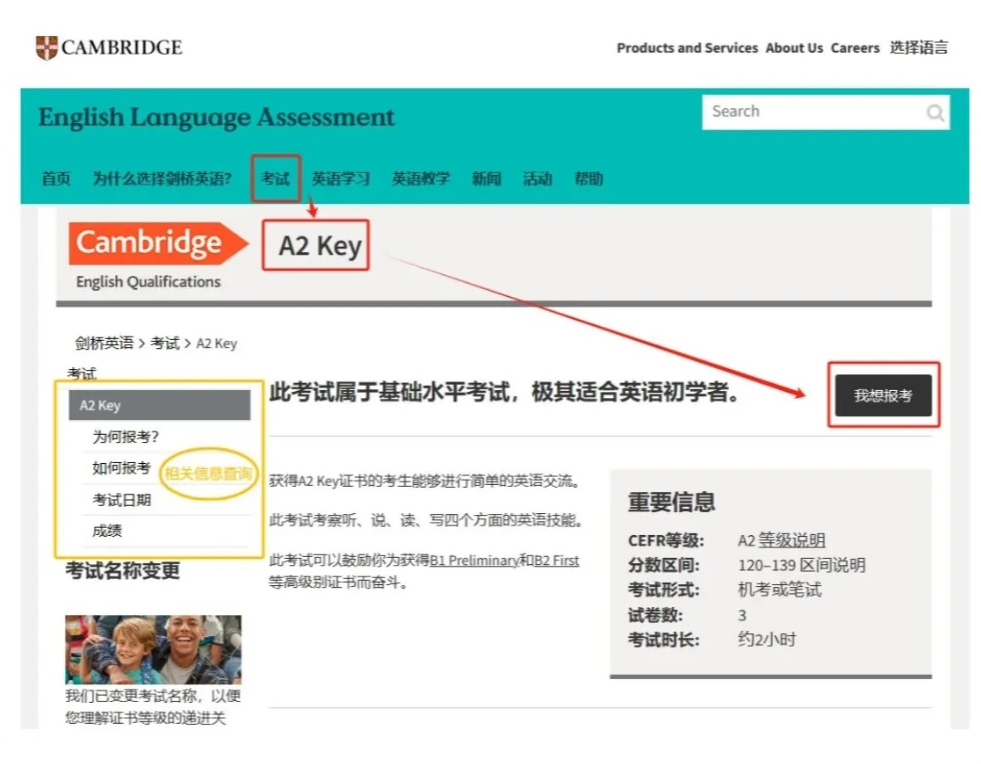Click the search magnifier icon
Viewport: 981px width, 764px height.
[x=934, y=113]
